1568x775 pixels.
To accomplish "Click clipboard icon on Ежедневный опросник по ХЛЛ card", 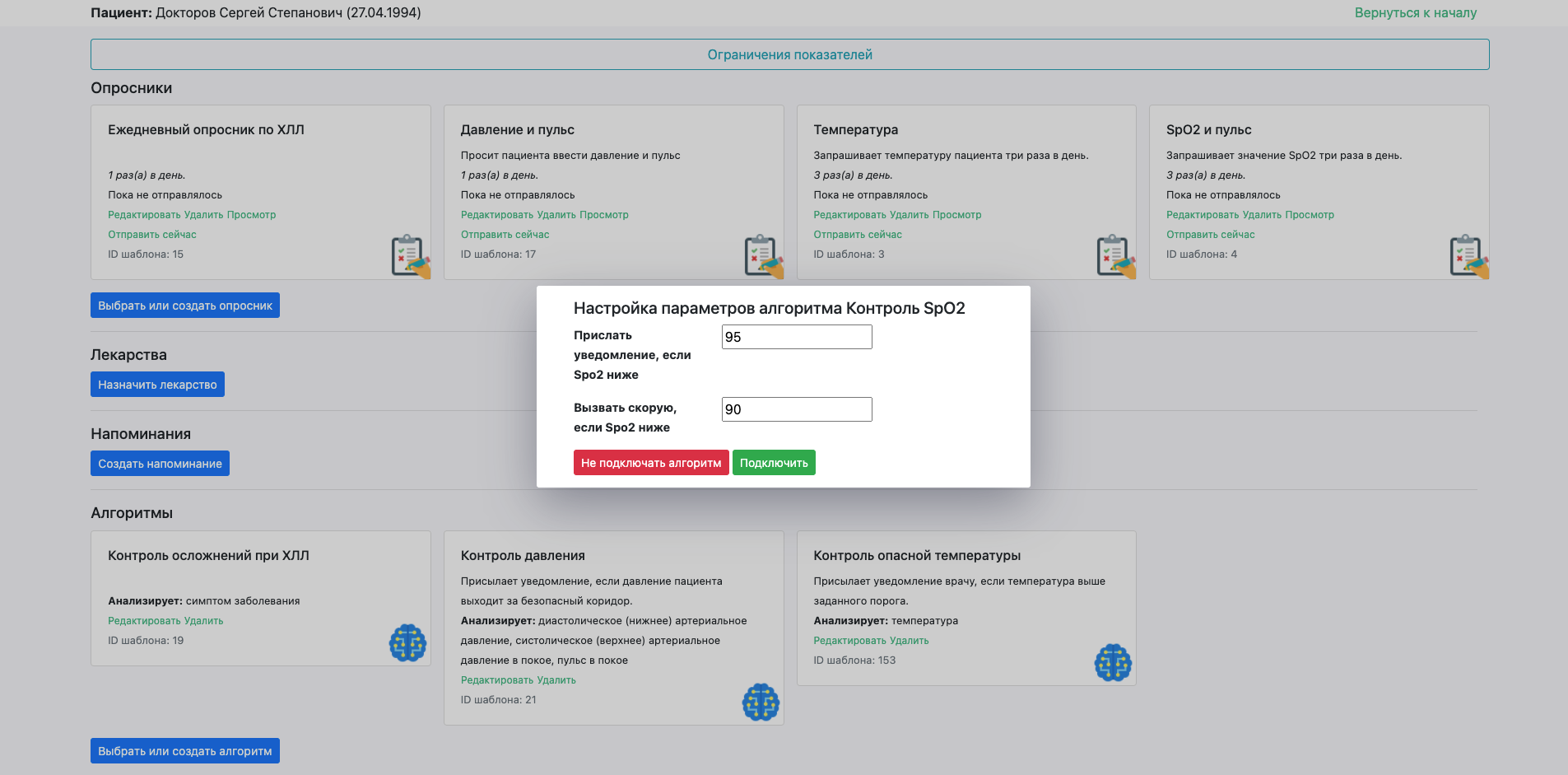I will point(409,255).
